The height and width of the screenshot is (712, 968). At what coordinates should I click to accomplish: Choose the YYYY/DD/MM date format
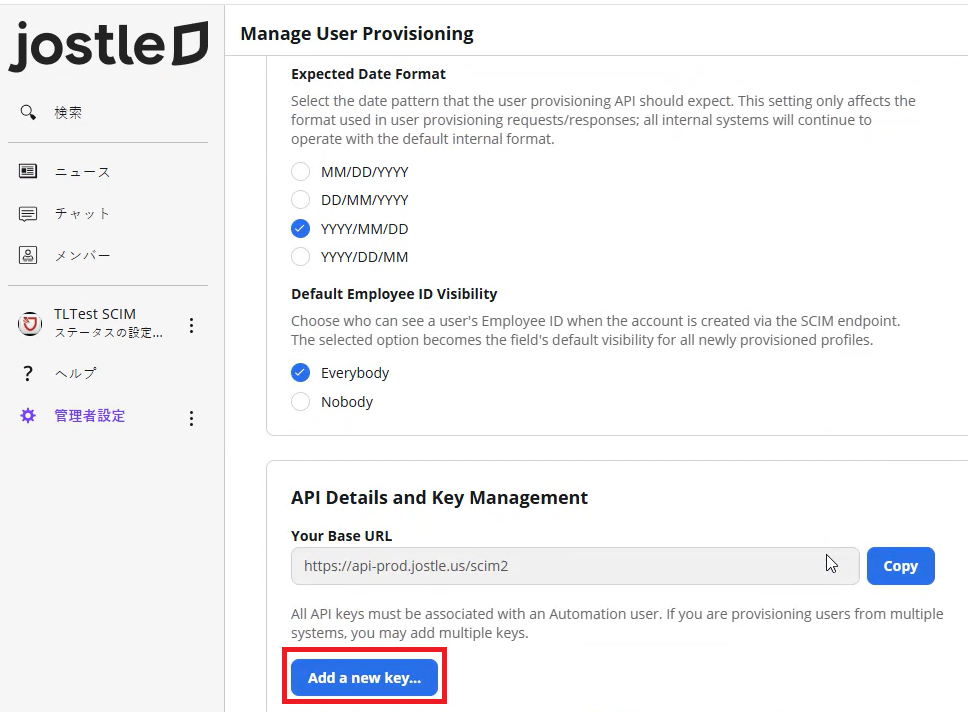[x=301, y=256]
